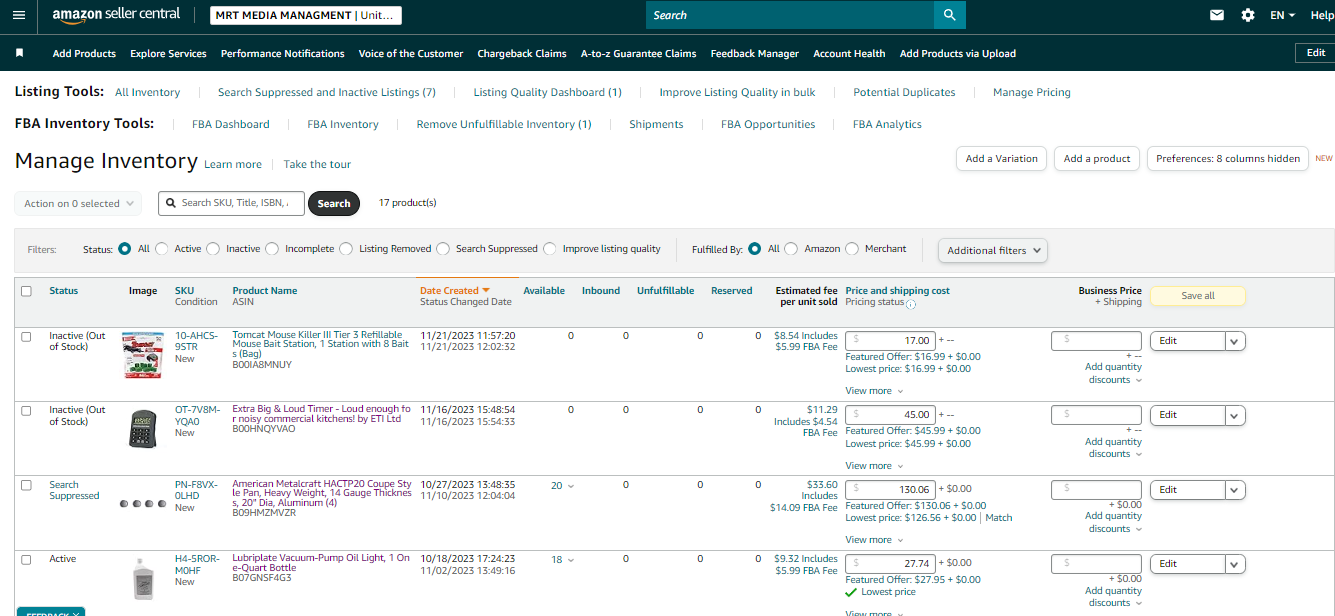Open the mail messages icon
The height and width of the screenshot is (616, 1335).
[1217, 15]
